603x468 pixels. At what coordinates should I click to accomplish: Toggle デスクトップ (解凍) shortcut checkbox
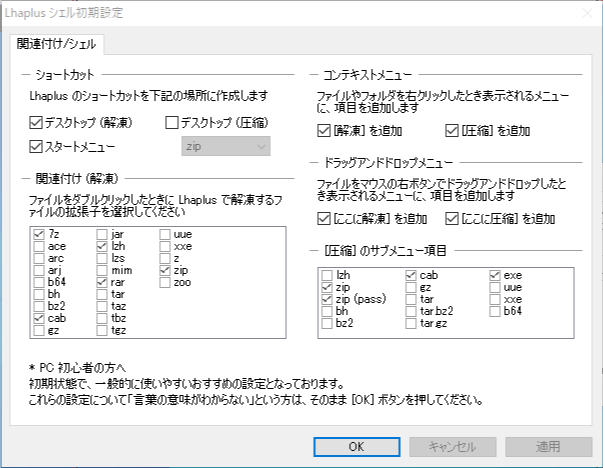point(36,123)
